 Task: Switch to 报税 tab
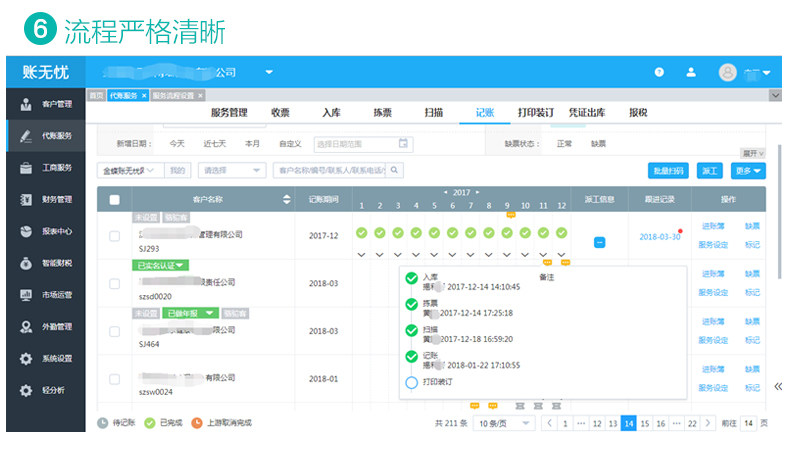click(x=638, y=113)
